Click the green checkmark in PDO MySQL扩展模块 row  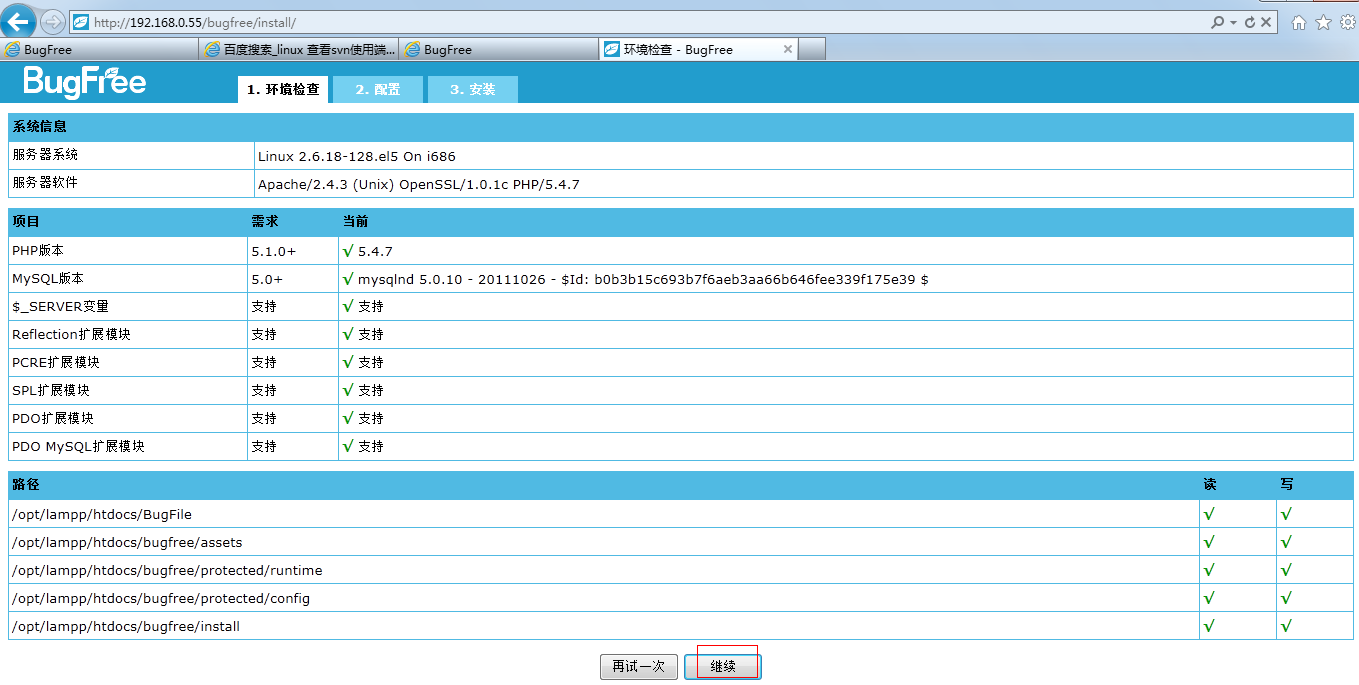(348, 445)
